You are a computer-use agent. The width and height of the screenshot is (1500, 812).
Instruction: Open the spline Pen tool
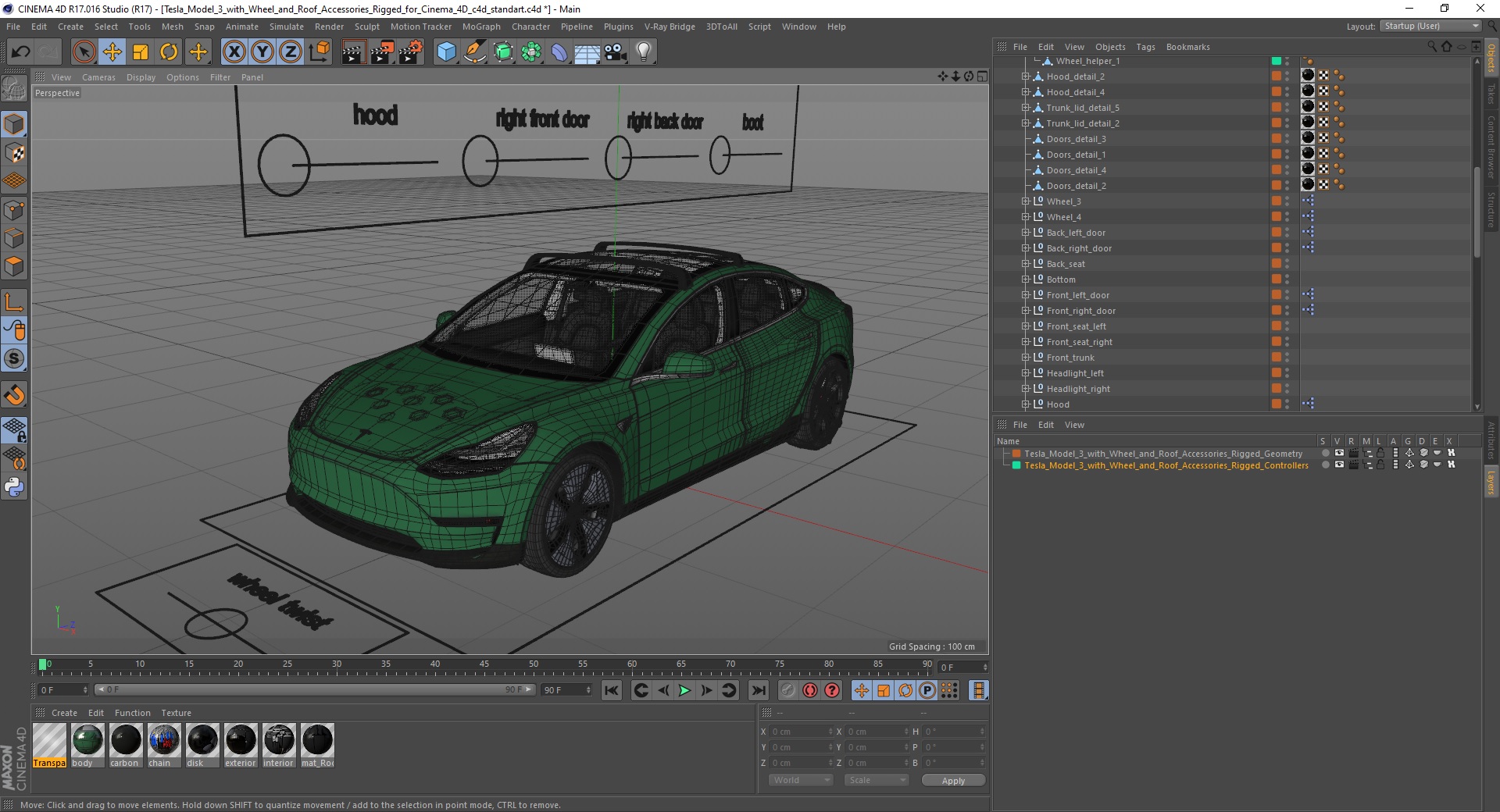pos(474,52)
